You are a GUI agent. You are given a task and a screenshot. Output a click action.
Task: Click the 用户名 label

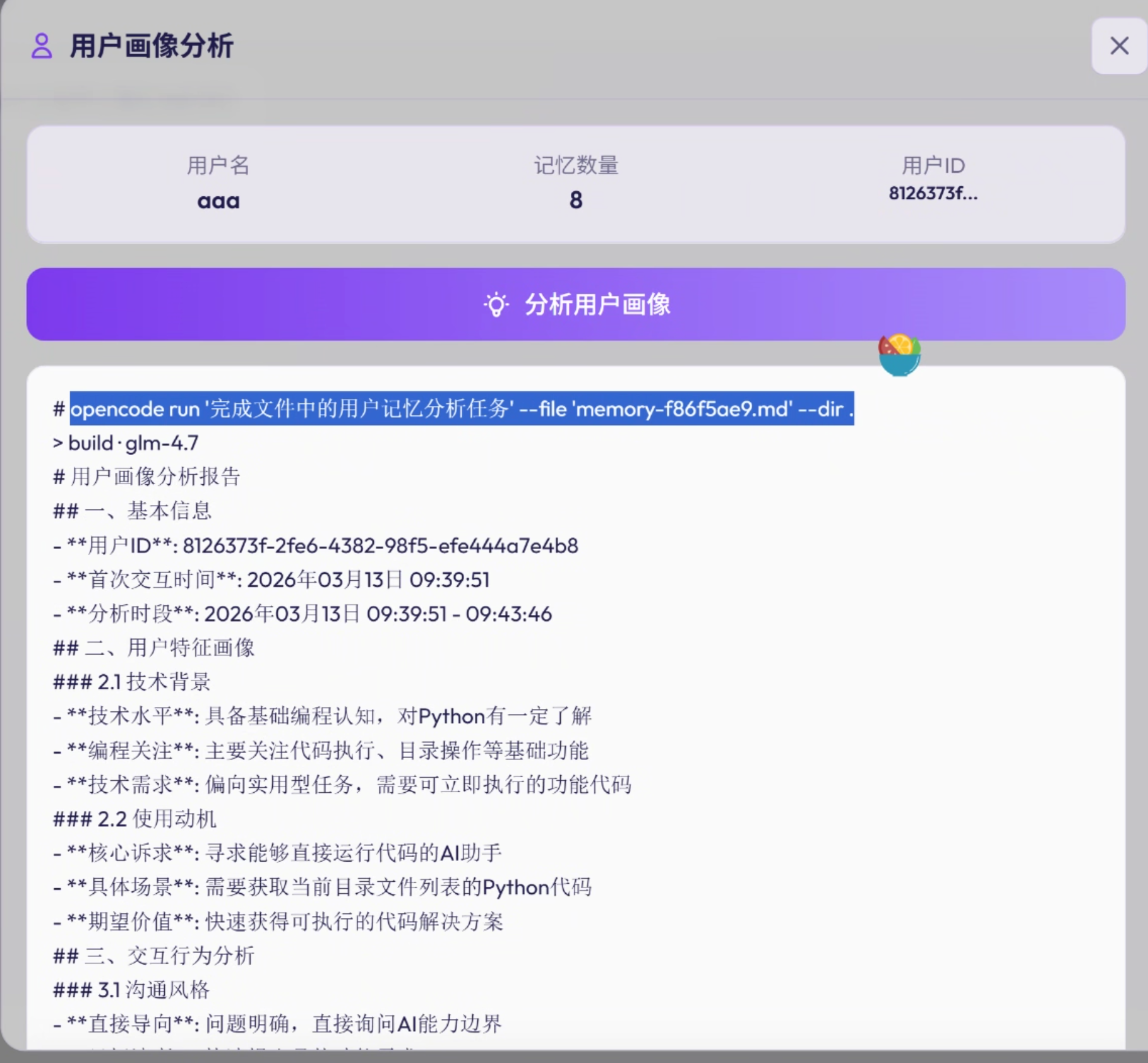coord(218,165)
